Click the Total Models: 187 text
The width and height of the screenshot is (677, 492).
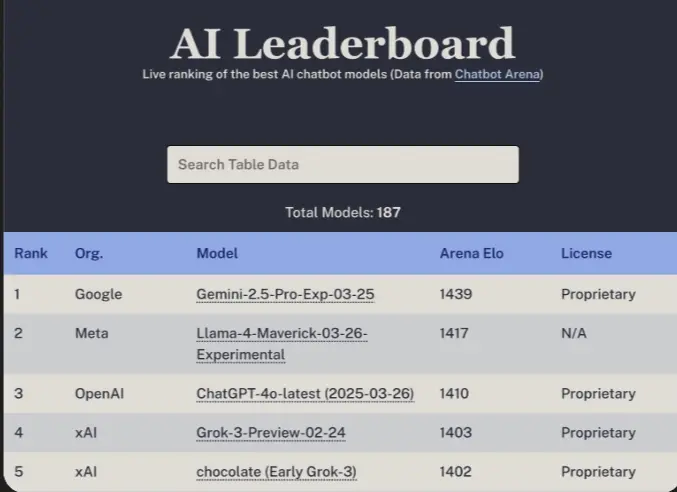[x=342, y=212]
